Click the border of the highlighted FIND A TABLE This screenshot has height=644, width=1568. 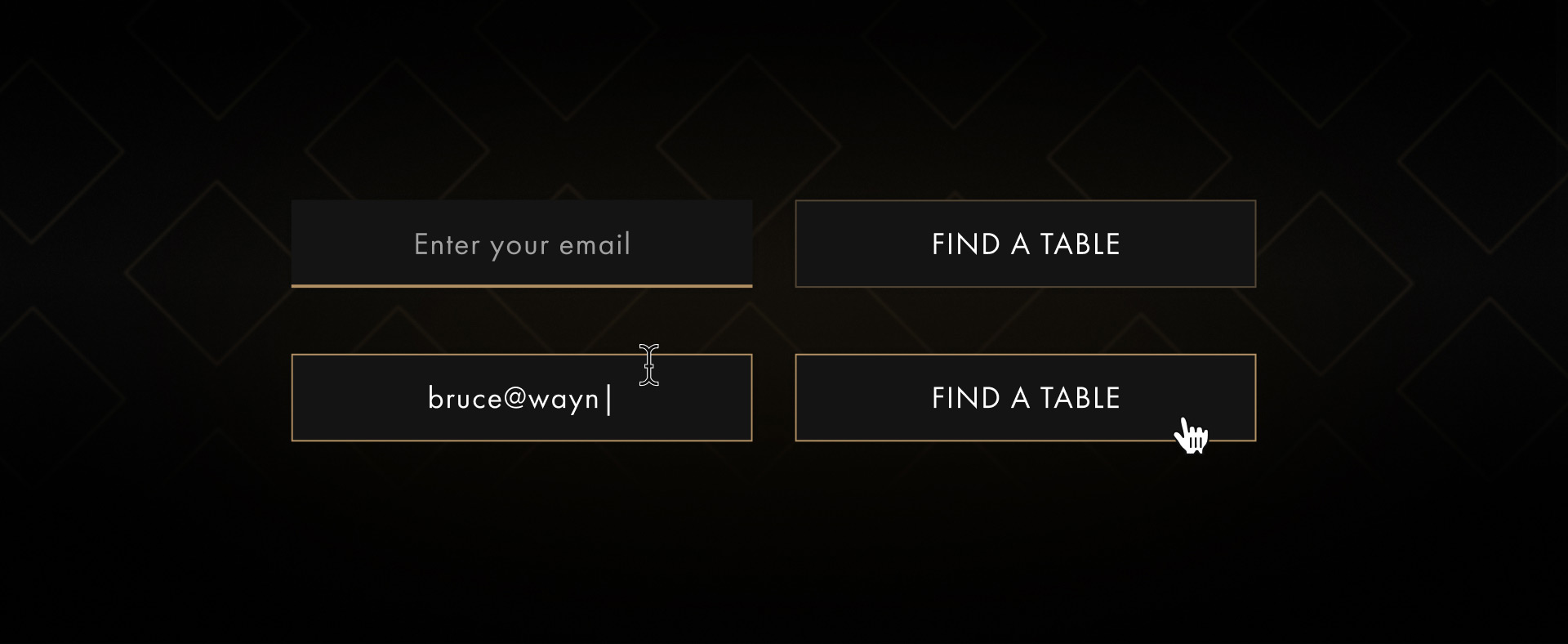(1026, 356)
